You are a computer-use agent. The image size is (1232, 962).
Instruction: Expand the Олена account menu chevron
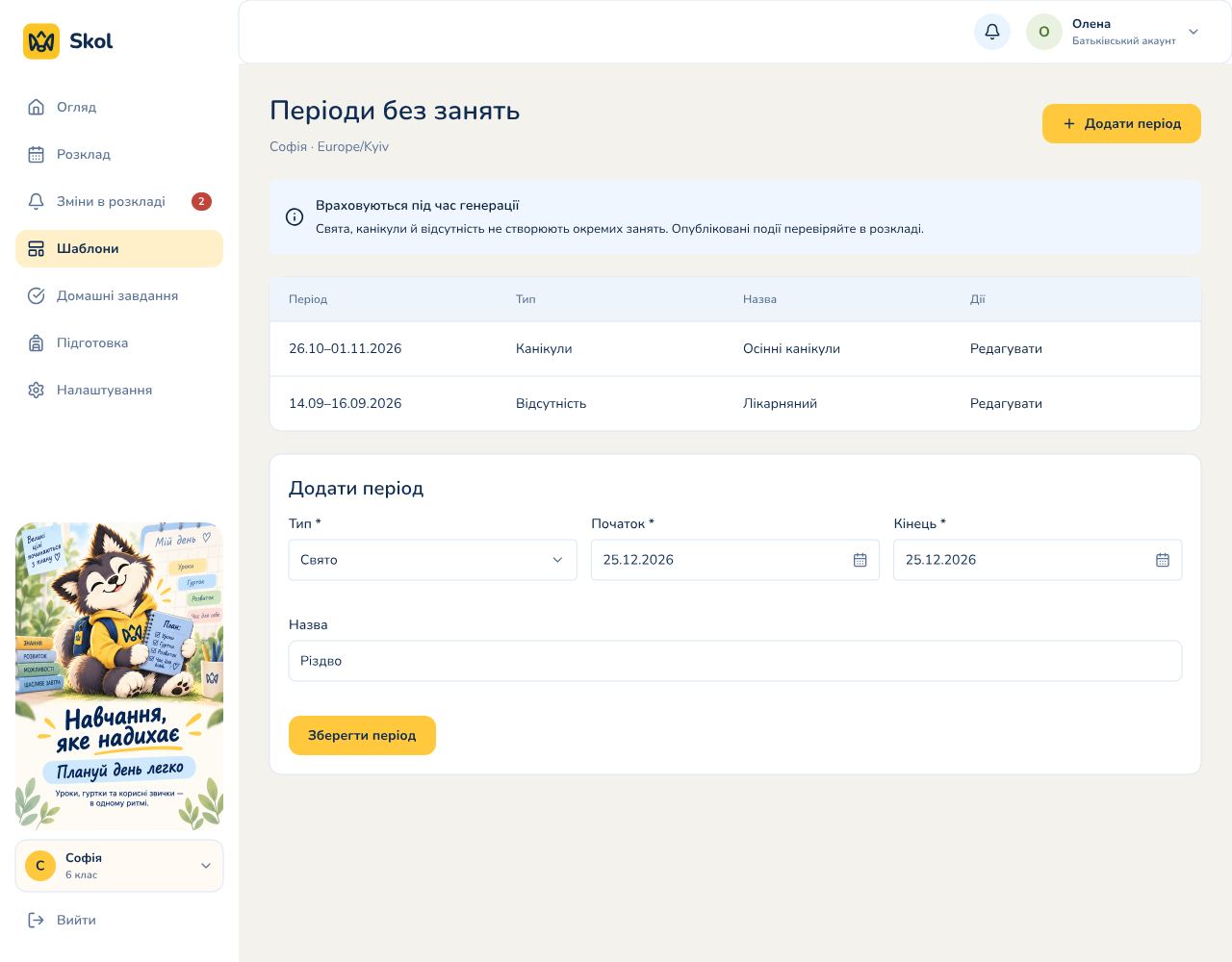coord(1193,32)
